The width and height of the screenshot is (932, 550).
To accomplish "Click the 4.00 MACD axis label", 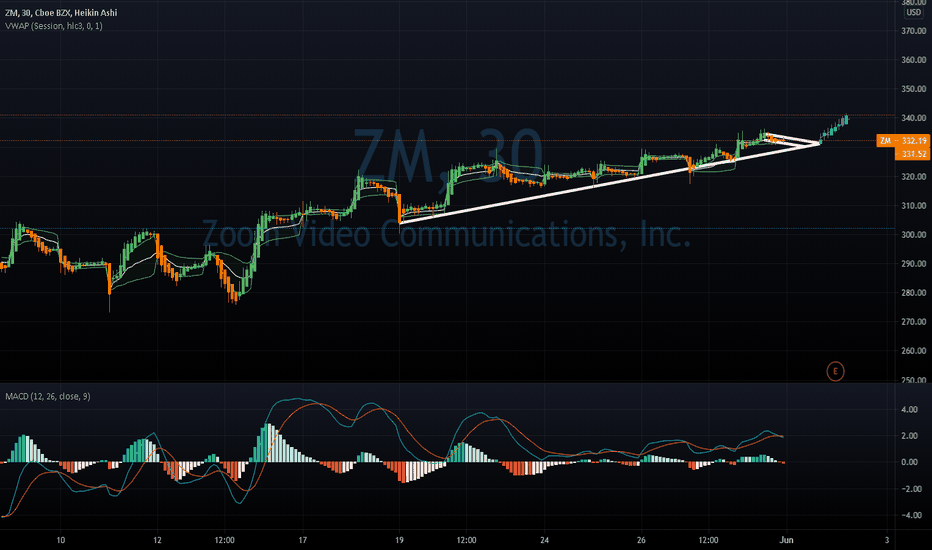I will (x=909, y=410).
